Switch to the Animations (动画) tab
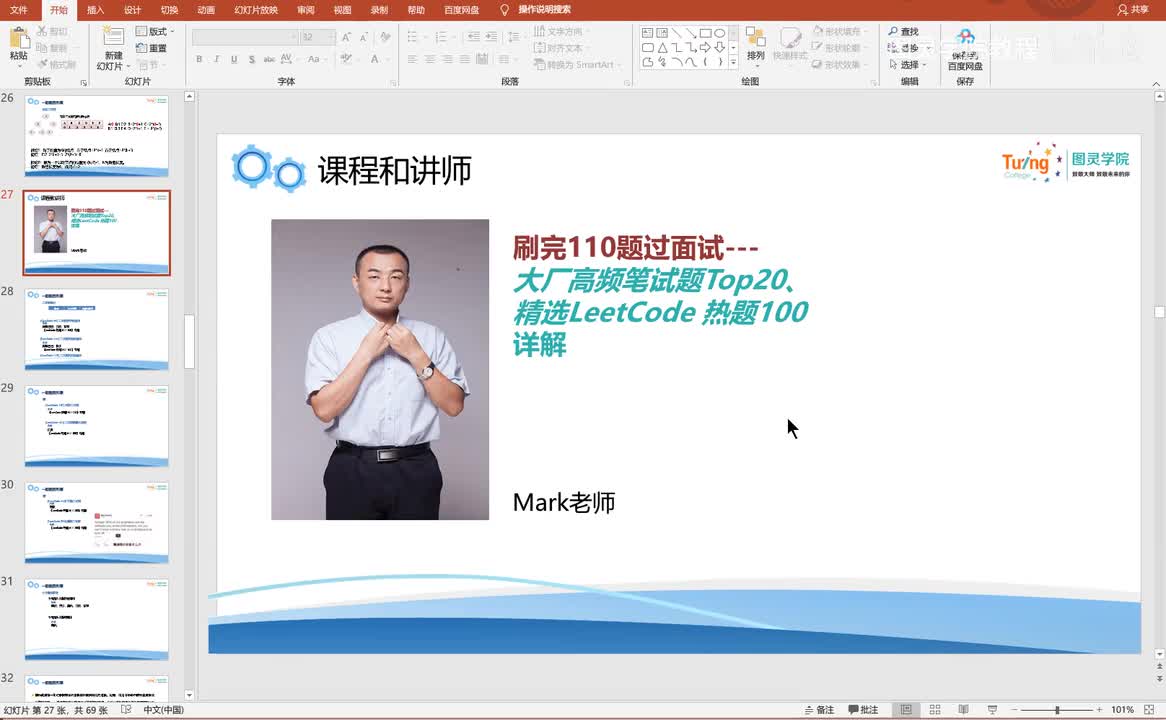1166x720 pixels. [x=206, y=10]
